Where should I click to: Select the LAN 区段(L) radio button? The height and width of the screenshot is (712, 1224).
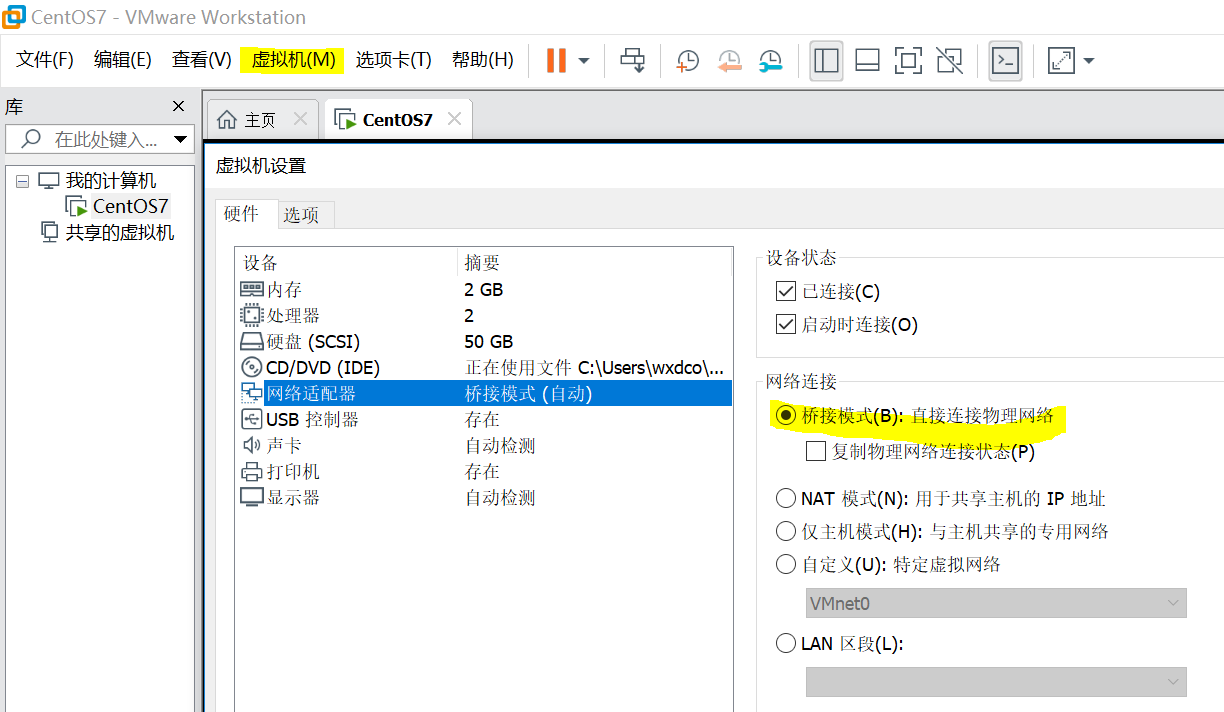(786, 643)
